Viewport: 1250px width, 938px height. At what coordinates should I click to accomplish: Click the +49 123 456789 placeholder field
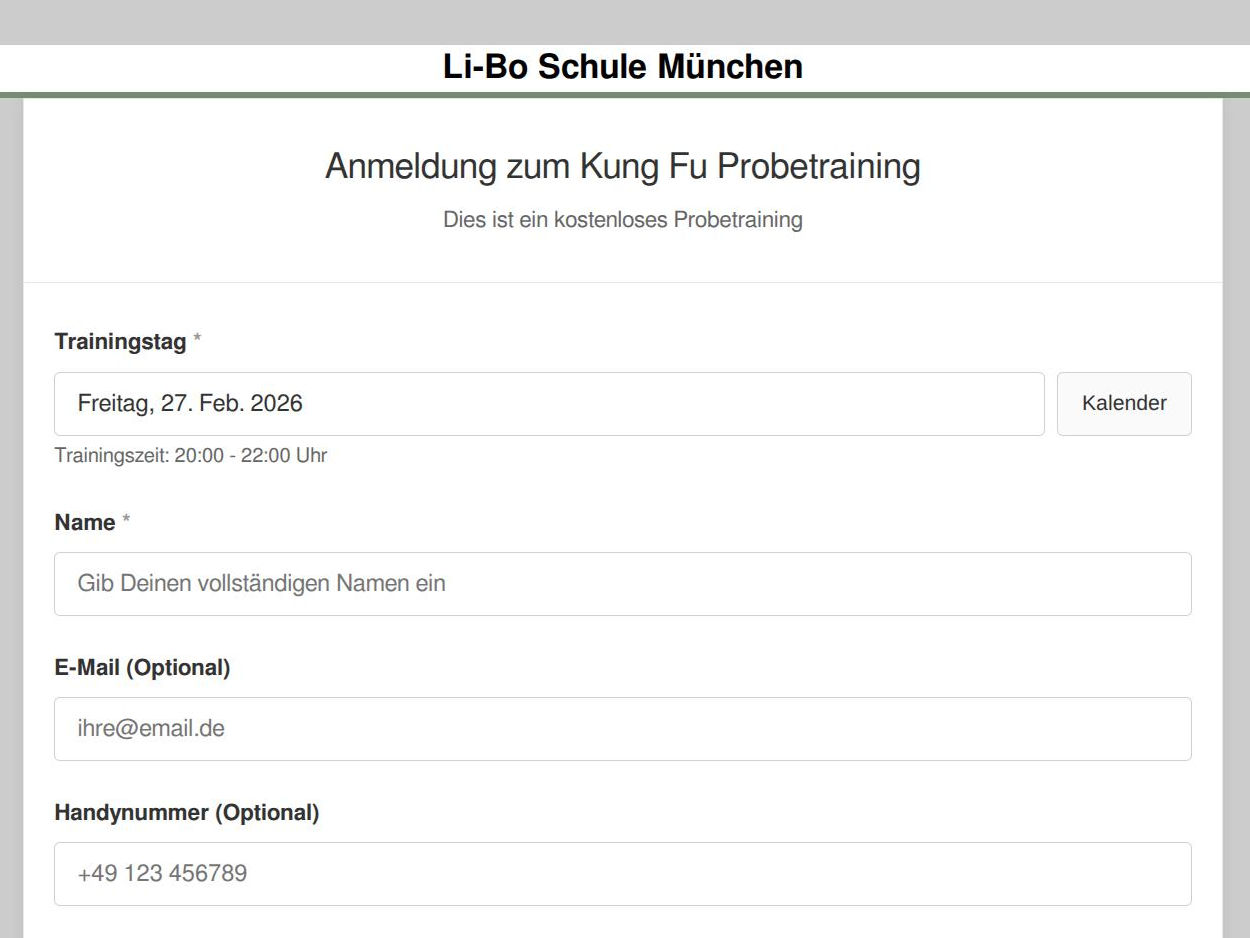[x=622, y=873]
